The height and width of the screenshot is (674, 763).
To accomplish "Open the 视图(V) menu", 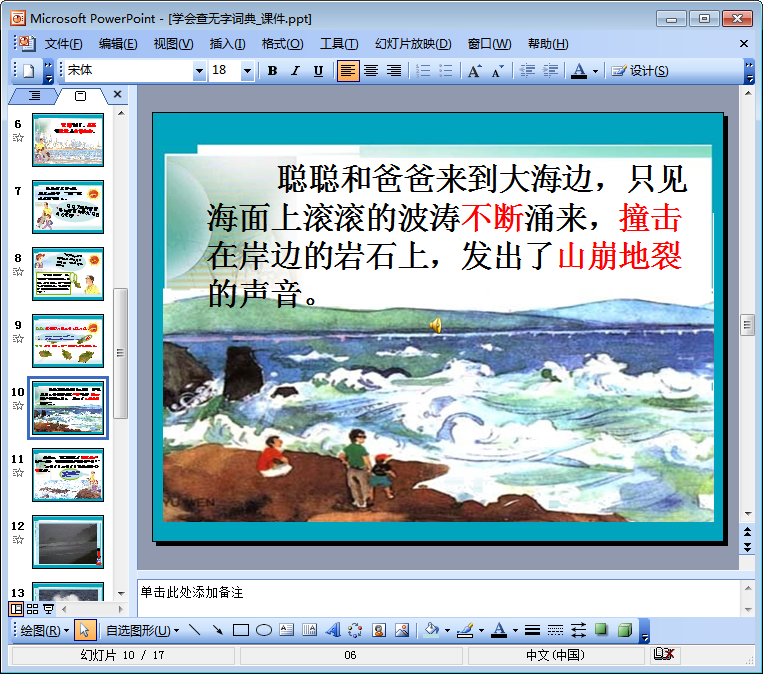I will pos(174,44).
